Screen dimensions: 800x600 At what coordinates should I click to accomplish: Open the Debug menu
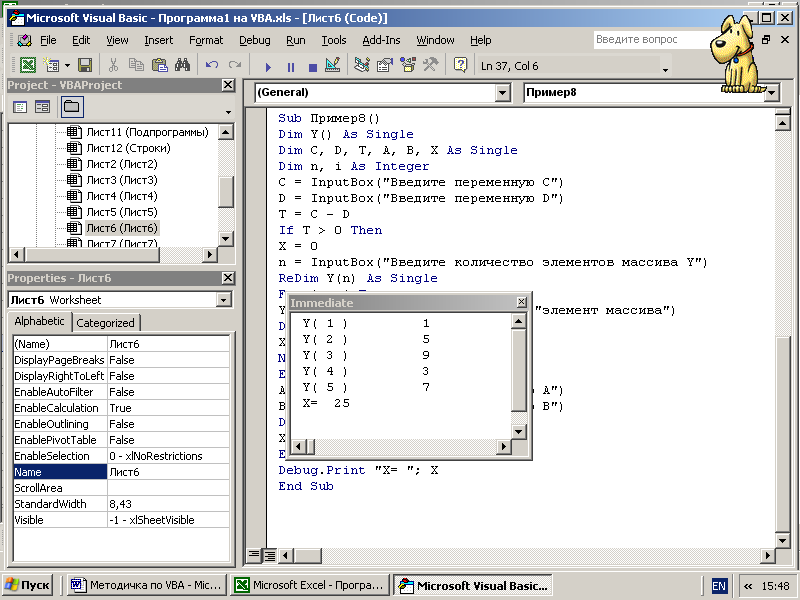[x=255, y=40]
